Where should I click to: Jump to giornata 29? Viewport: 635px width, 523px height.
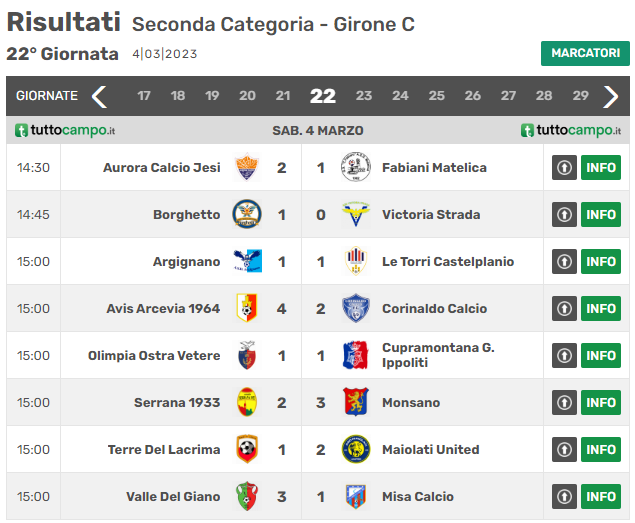click(580, 96)
